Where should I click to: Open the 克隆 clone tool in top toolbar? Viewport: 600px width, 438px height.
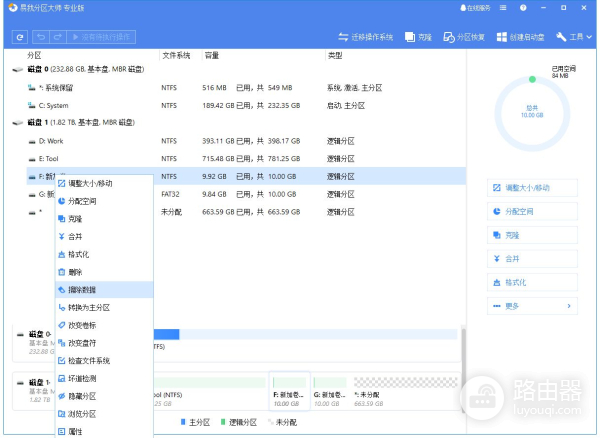418,37
